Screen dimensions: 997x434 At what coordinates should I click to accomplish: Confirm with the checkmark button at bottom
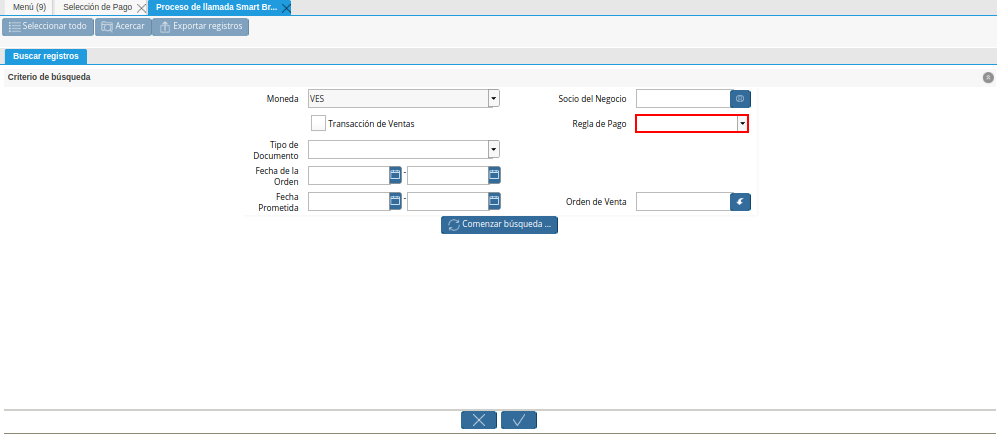tap(519, 420)
